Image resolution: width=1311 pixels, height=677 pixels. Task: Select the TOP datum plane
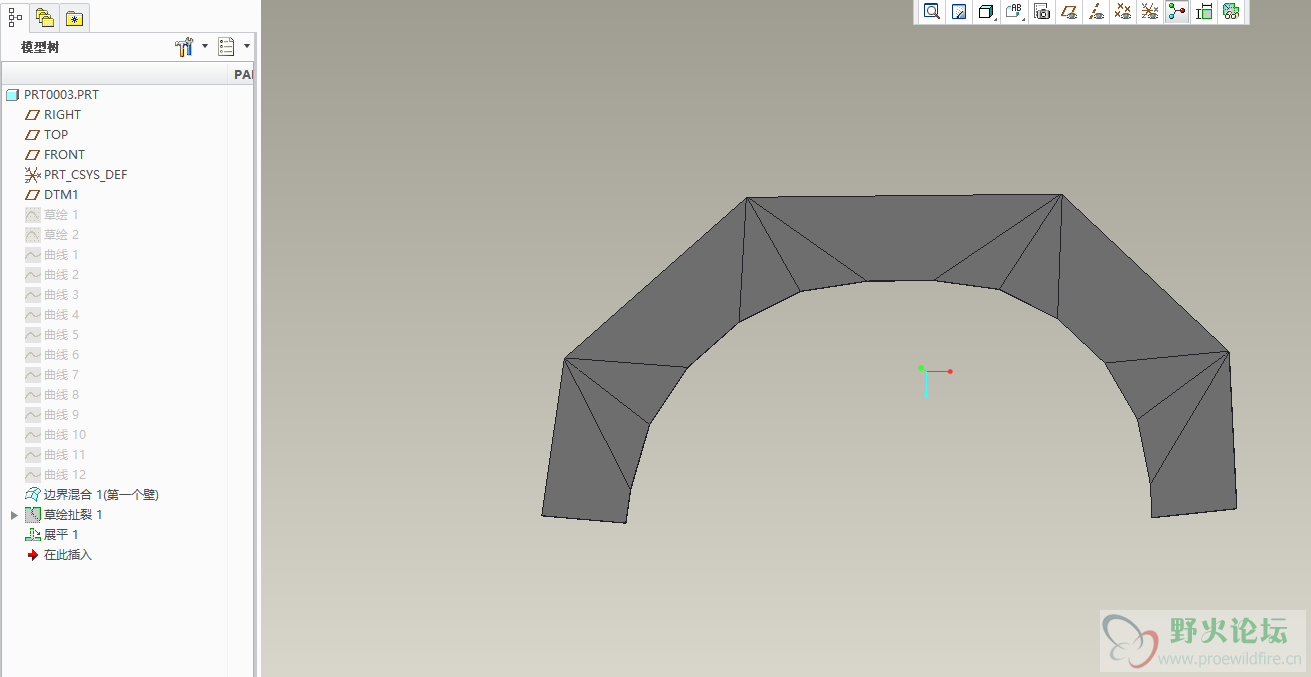pyautogui.click(x=56, y=135)
